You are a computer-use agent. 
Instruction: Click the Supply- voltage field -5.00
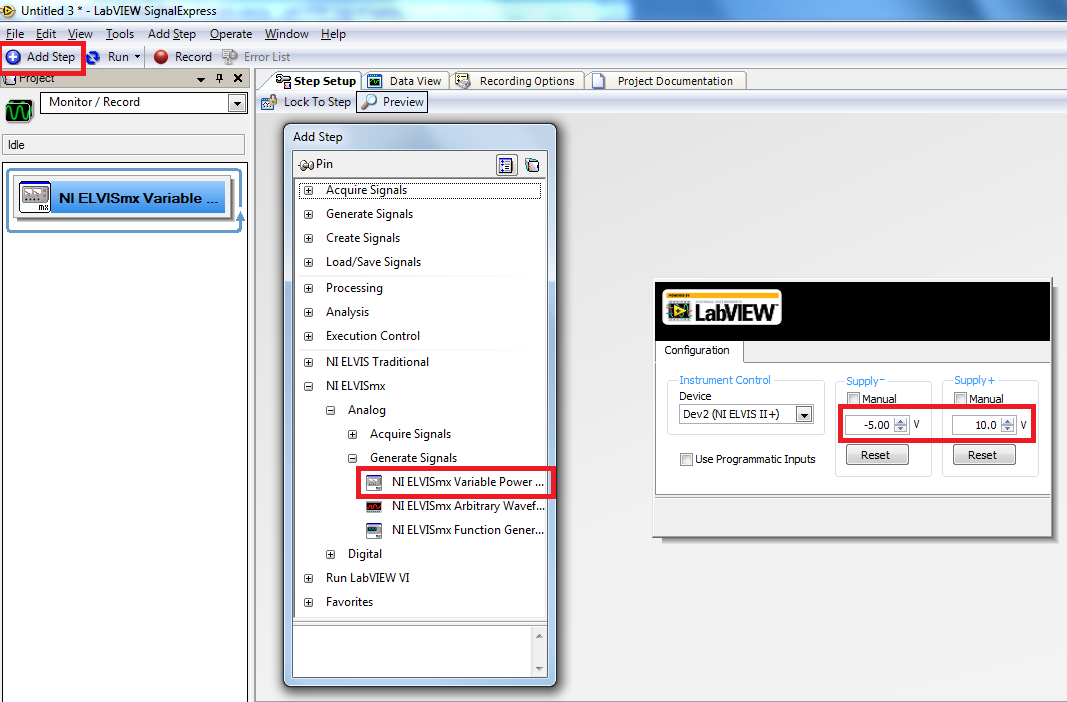tap(869, 425)
